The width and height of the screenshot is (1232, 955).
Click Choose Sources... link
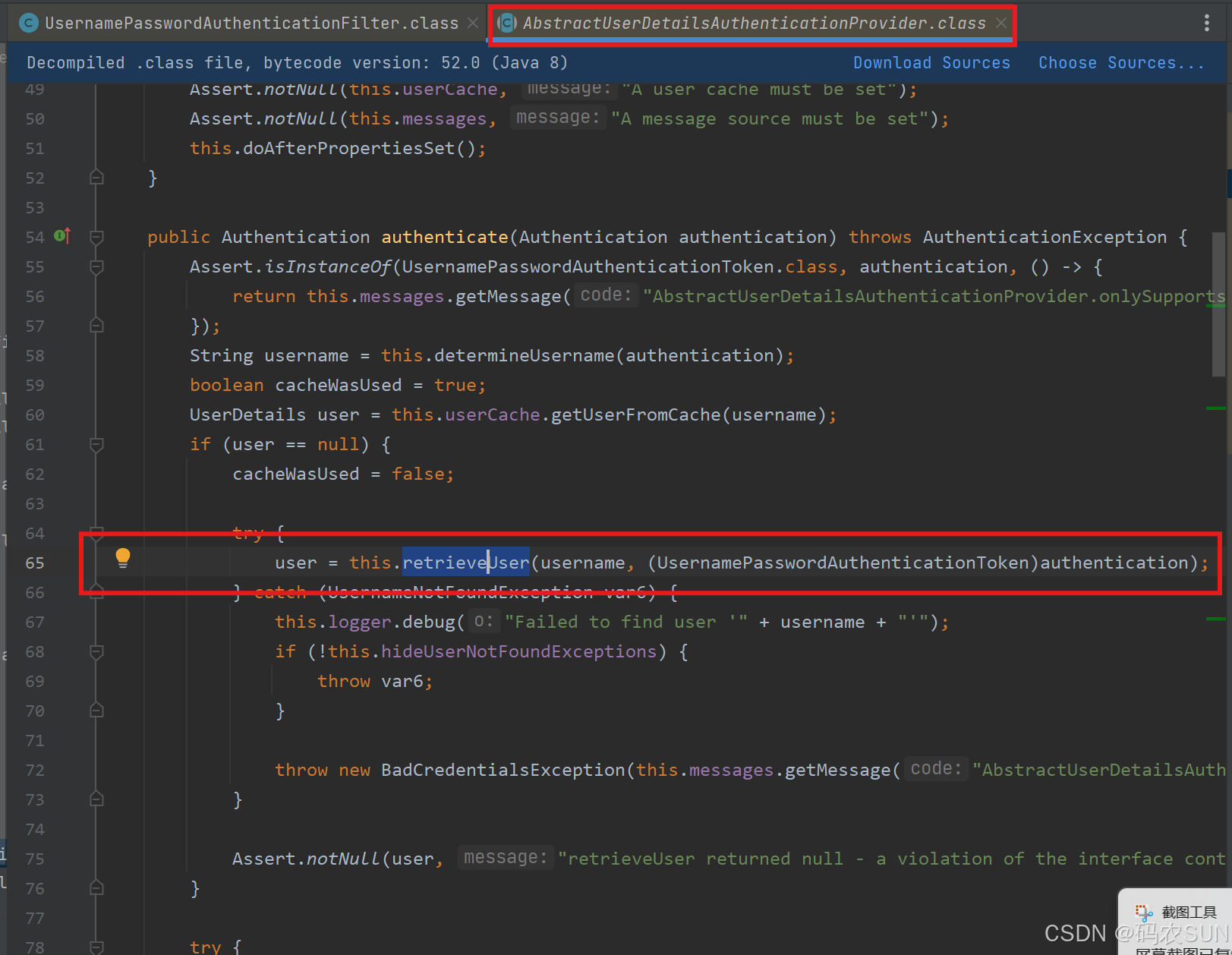point(1120,63)
